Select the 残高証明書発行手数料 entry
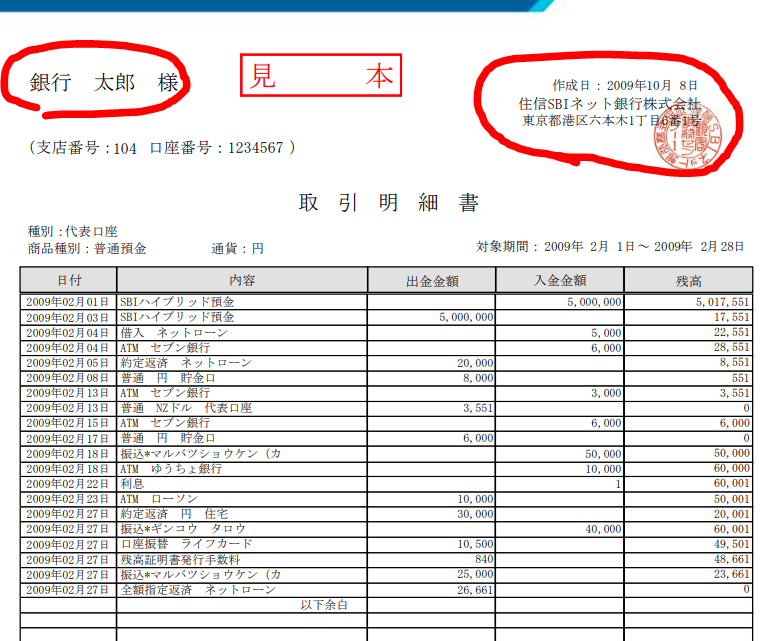The image size is (779, 641). 180,560
